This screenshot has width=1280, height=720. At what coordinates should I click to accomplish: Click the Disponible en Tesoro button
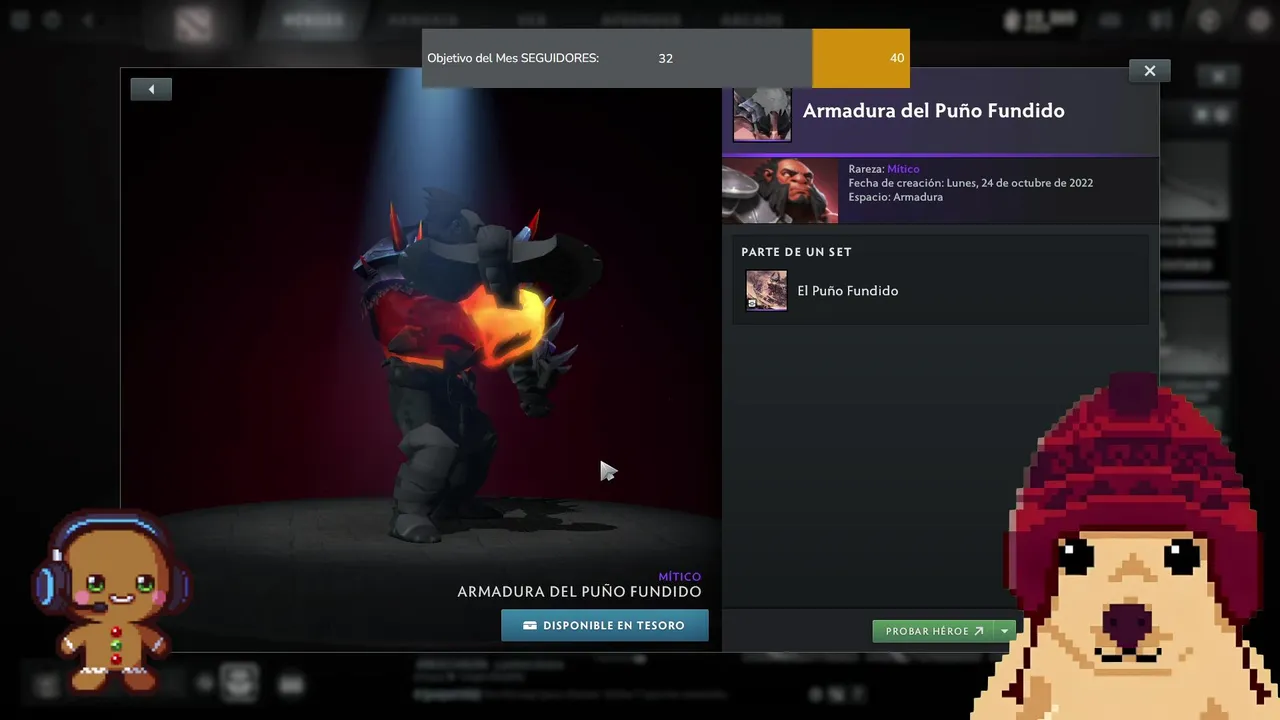click(x=605, y=625)
